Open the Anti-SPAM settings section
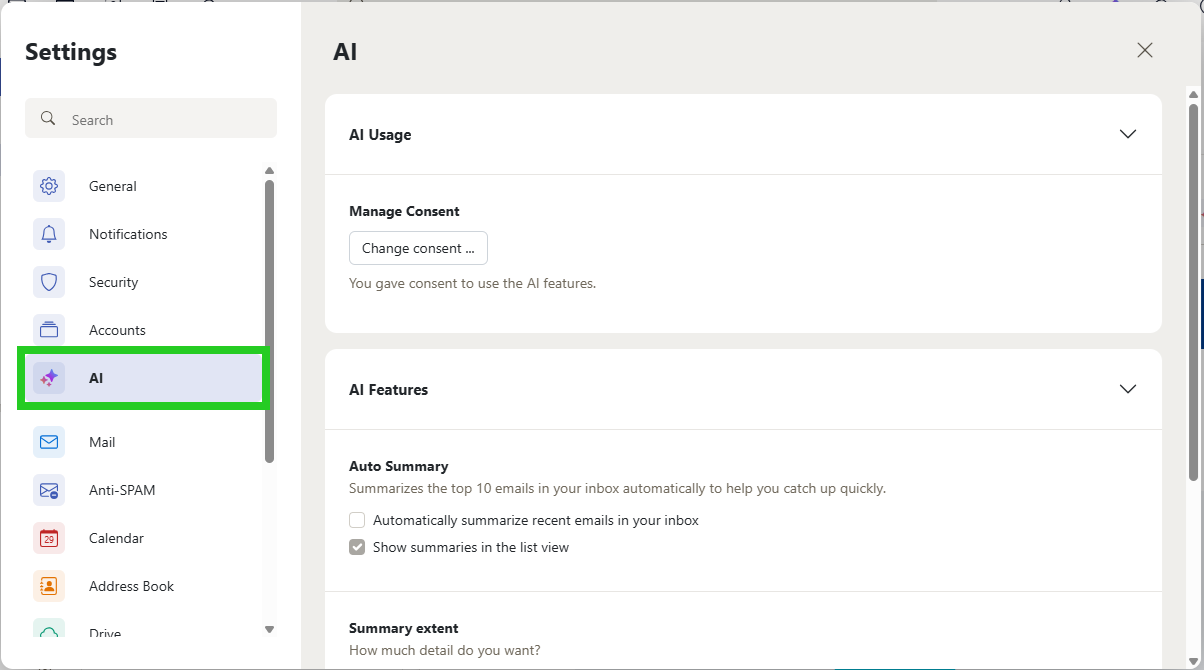The image size is (1204, 670). pyautogui.click(x=121, y=490)
